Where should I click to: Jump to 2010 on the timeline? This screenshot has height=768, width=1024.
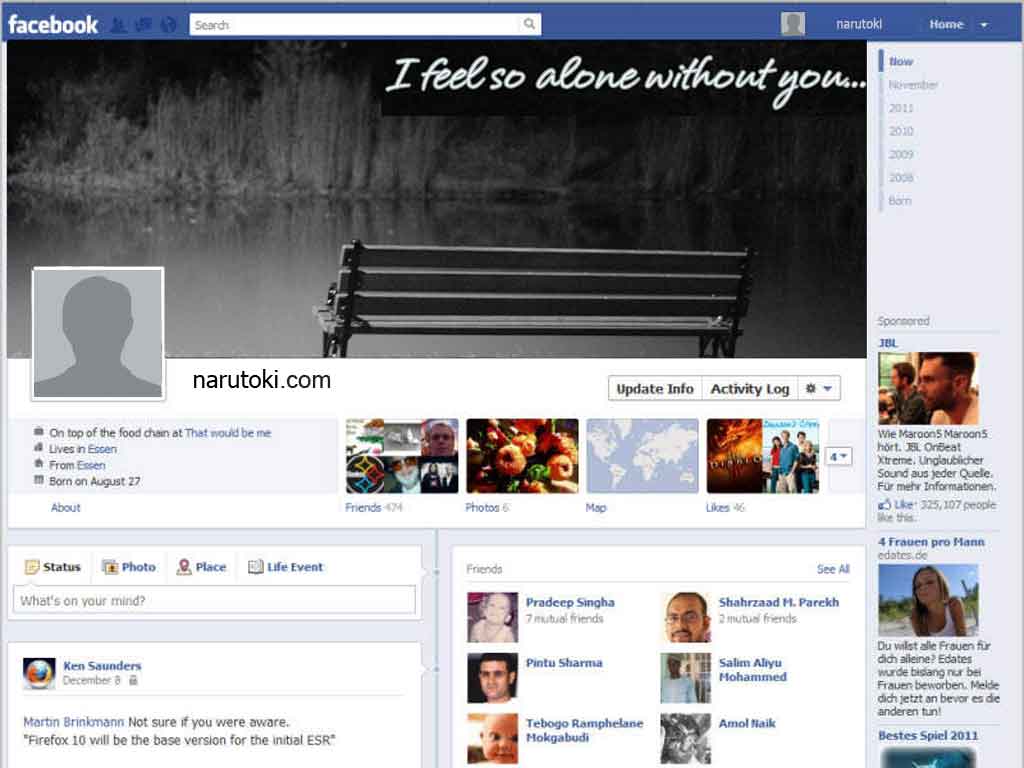pyautogui.click(x=901, y=131)
